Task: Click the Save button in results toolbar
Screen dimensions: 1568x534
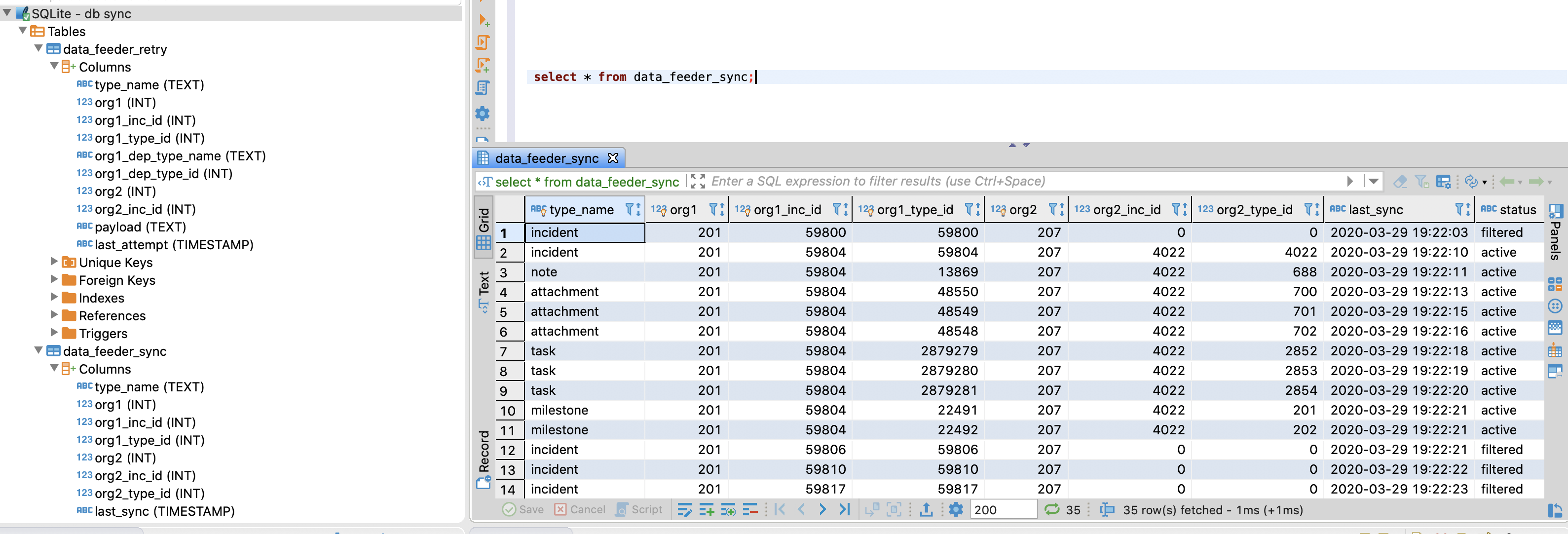Action: [521, 514]
